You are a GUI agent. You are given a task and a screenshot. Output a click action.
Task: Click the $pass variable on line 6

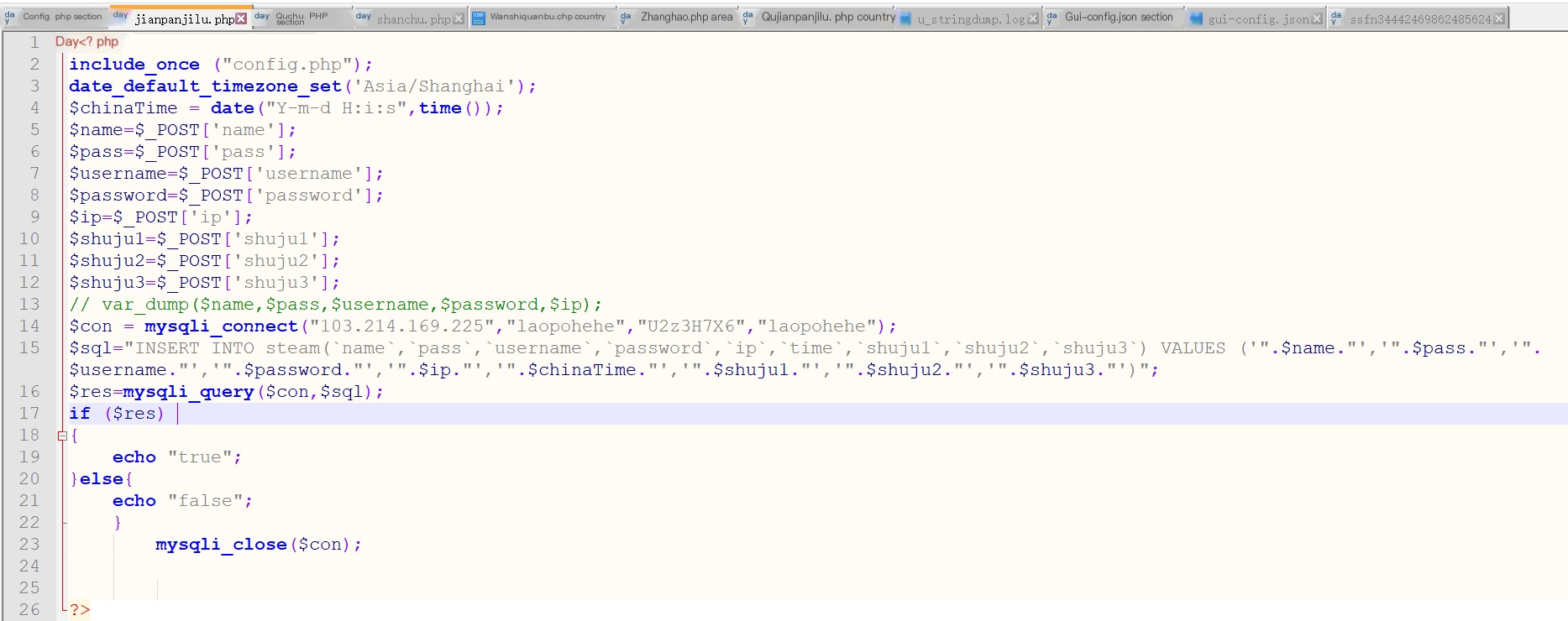[x=96, y=152]
